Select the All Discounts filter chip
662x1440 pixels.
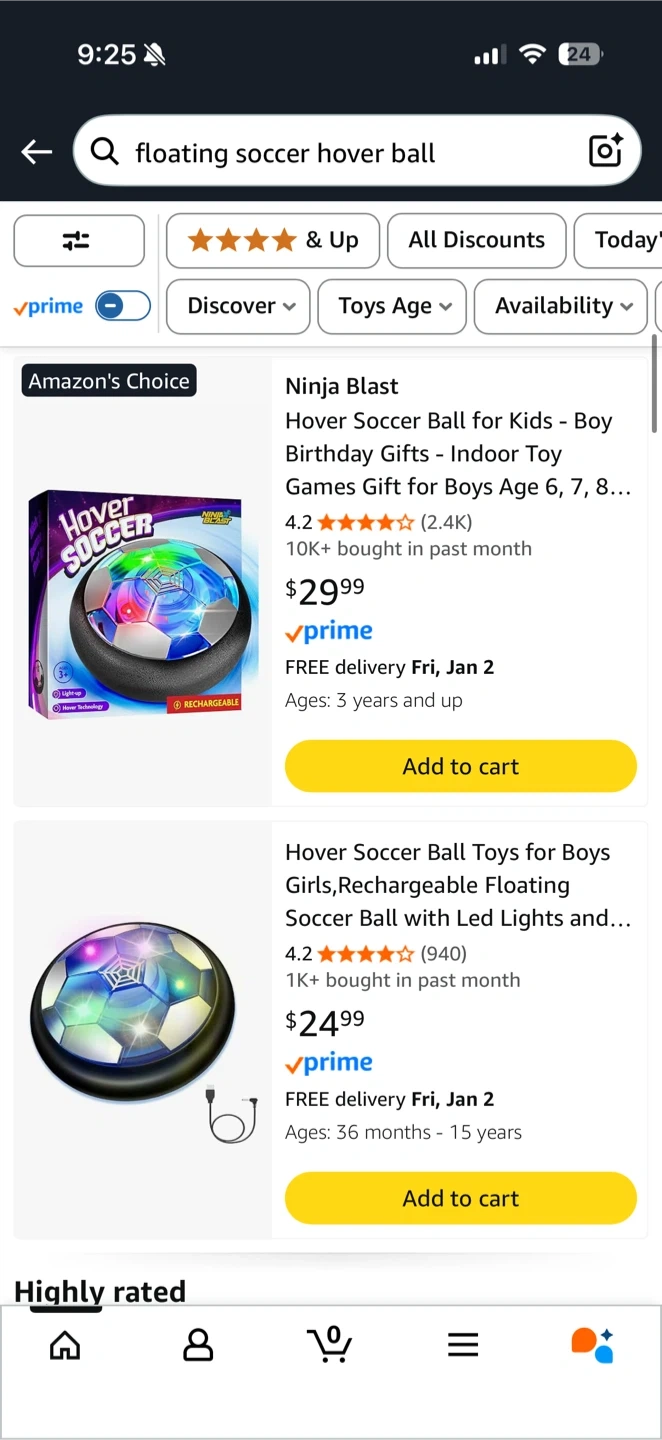476,240
